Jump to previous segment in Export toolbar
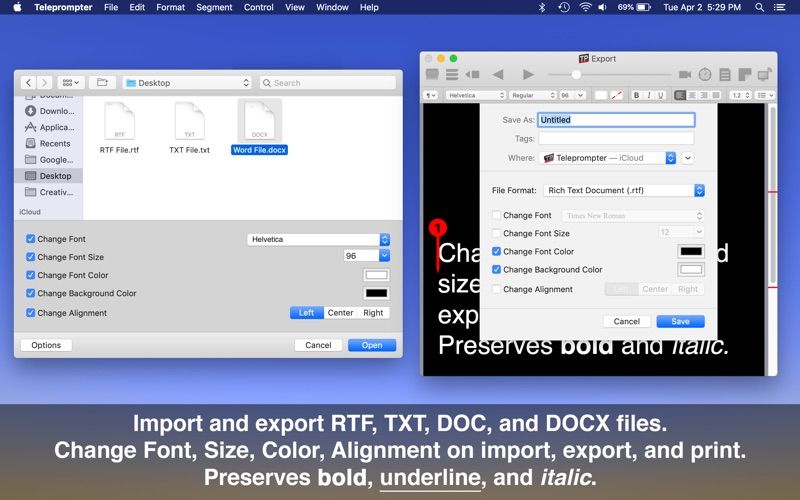Viewport: 800px width, 500px height. (472, 74)
